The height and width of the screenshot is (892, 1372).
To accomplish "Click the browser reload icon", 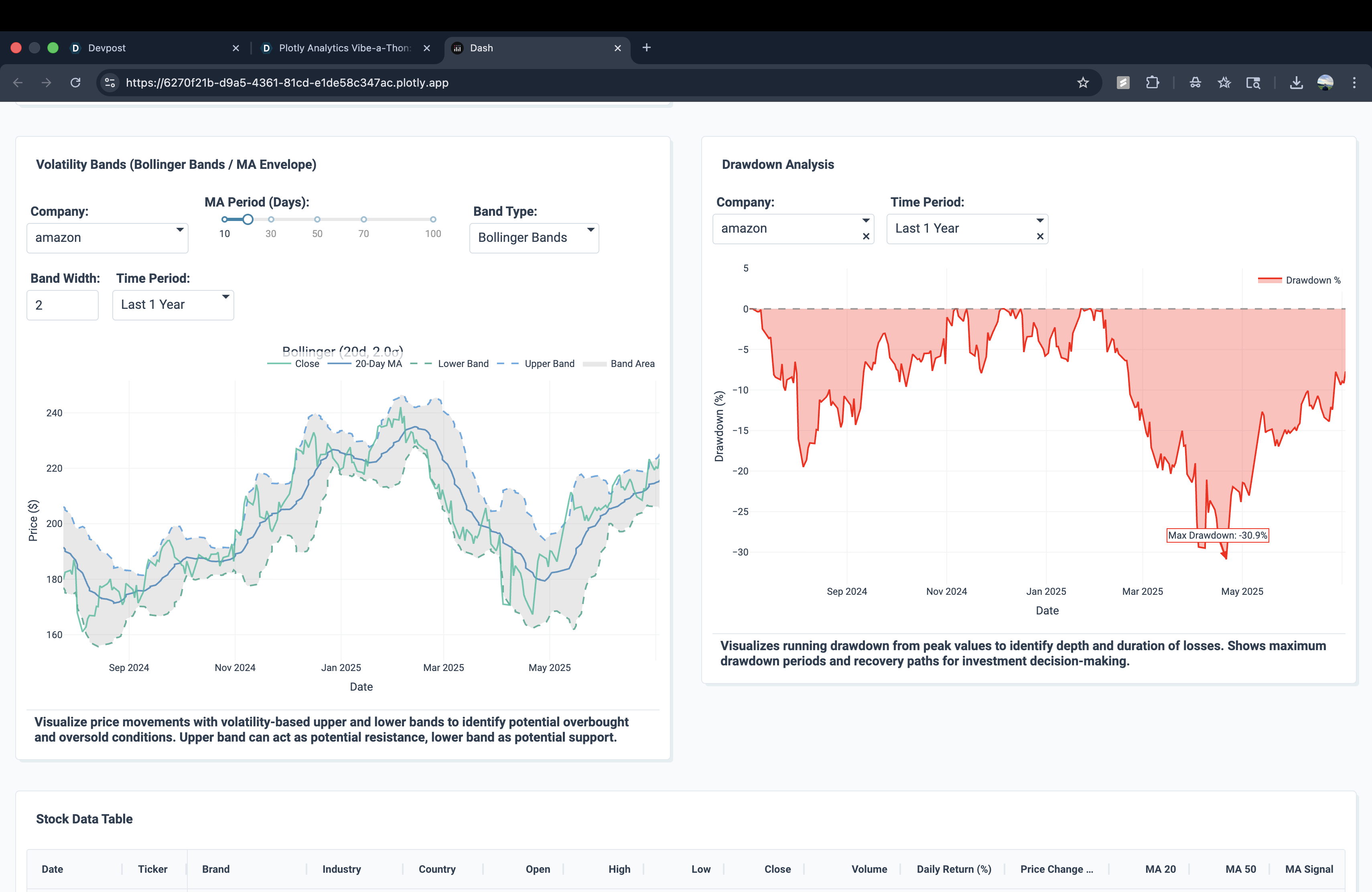I will (x=75, y=82).
